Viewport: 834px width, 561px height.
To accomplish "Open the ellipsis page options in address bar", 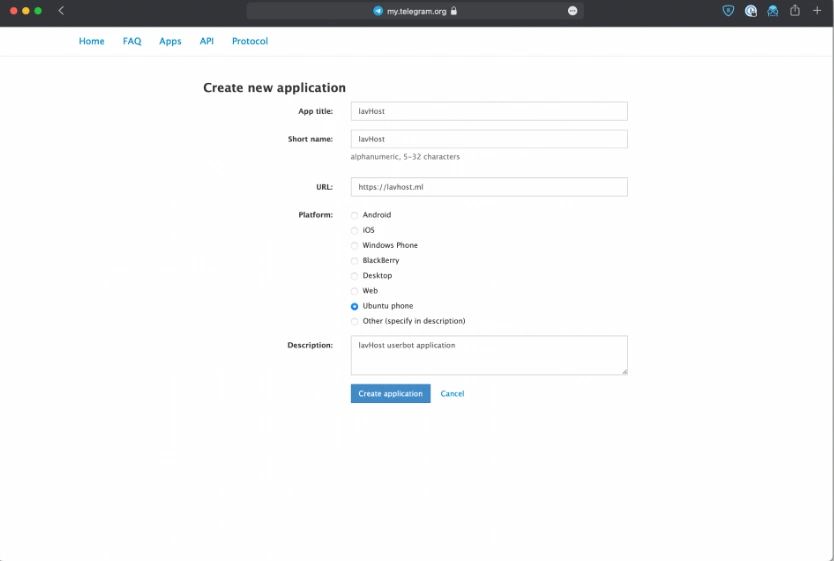I will [572, 11].
